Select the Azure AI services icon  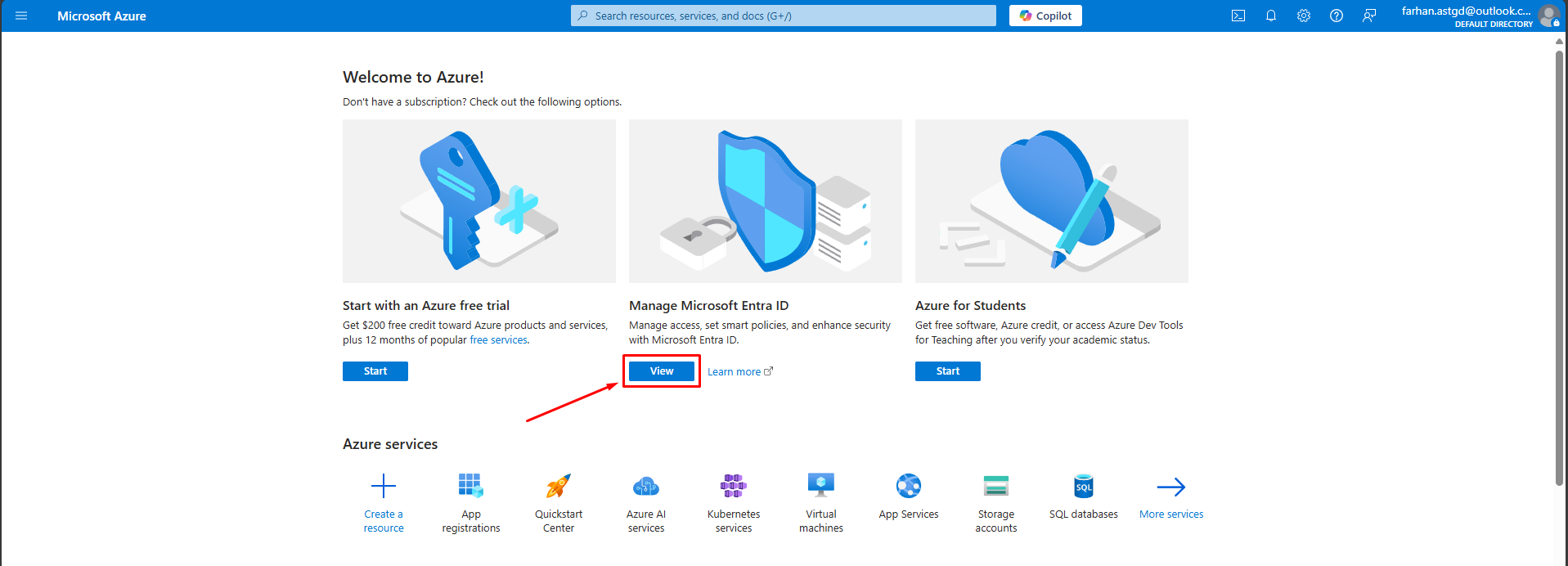click(x=646, y=487)
